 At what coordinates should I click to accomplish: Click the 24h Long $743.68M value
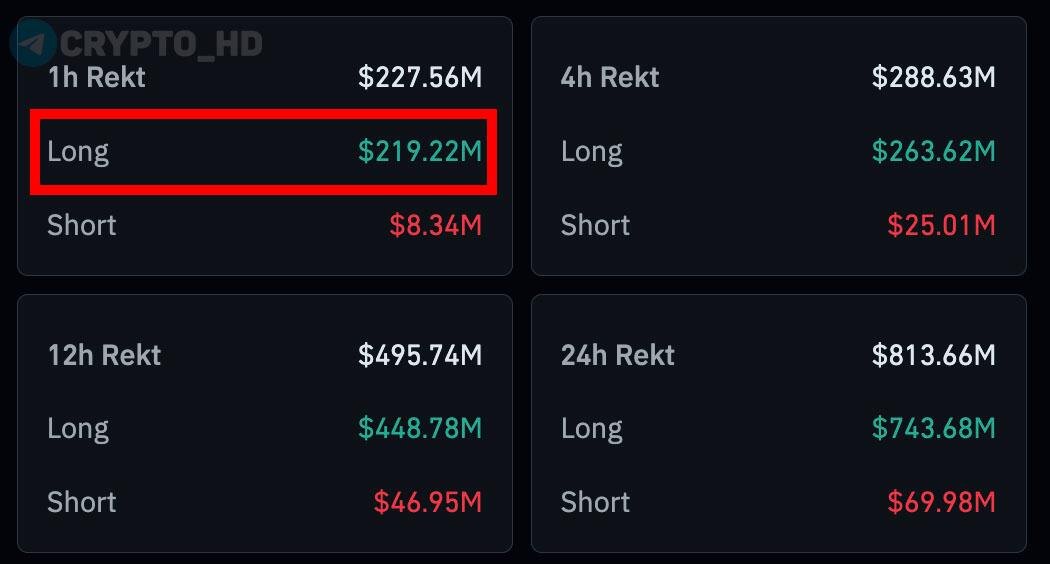click(933, 428)
